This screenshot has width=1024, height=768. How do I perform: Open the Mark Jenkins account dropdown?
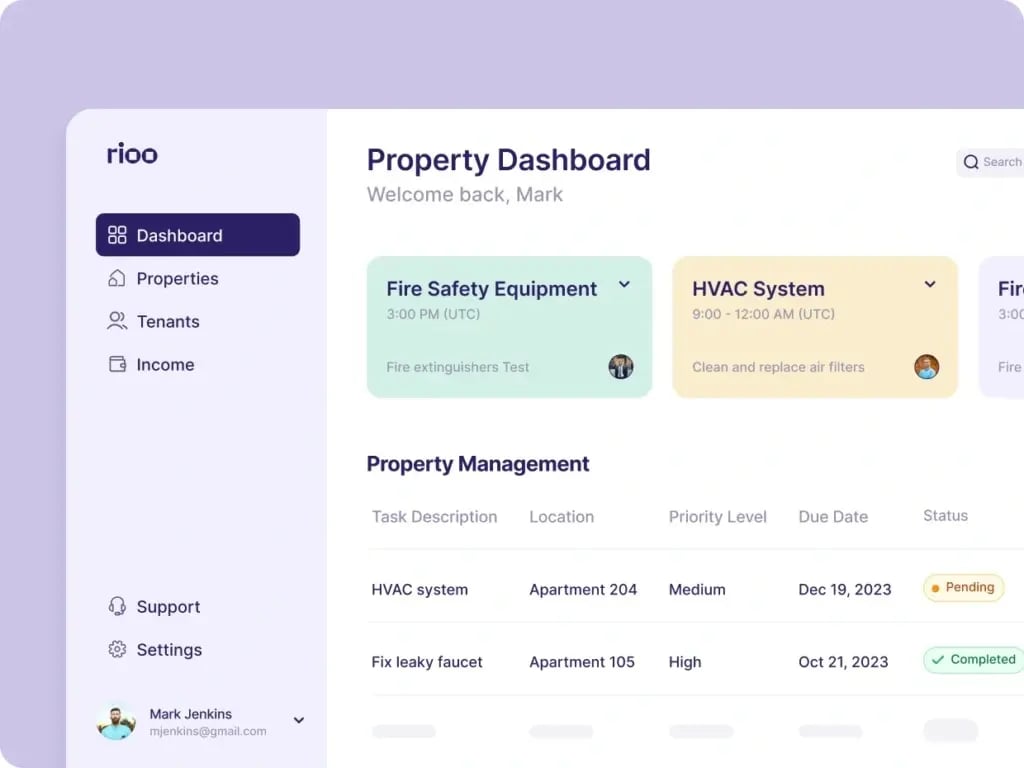point(298,720)
